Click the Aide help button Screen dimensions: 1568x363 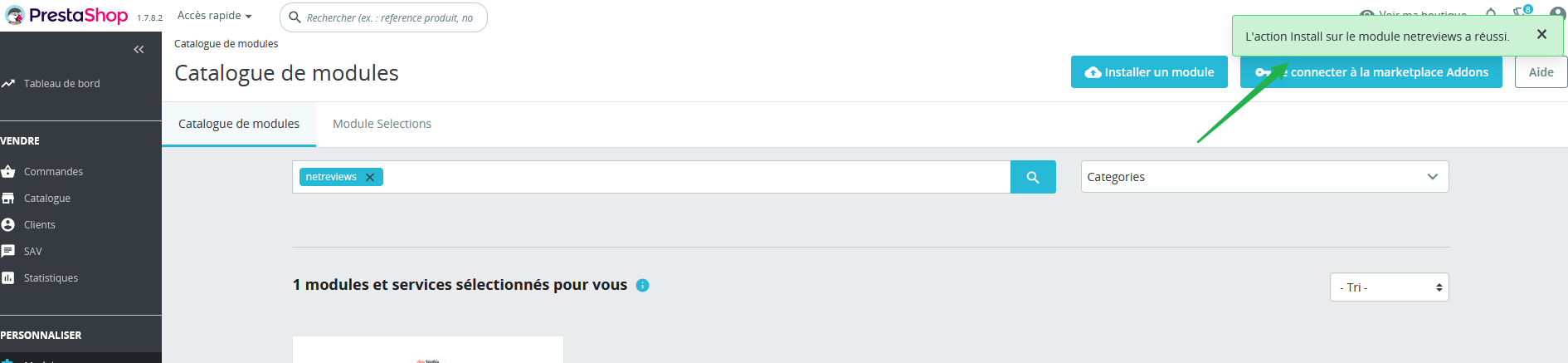tap(1541, 72)
